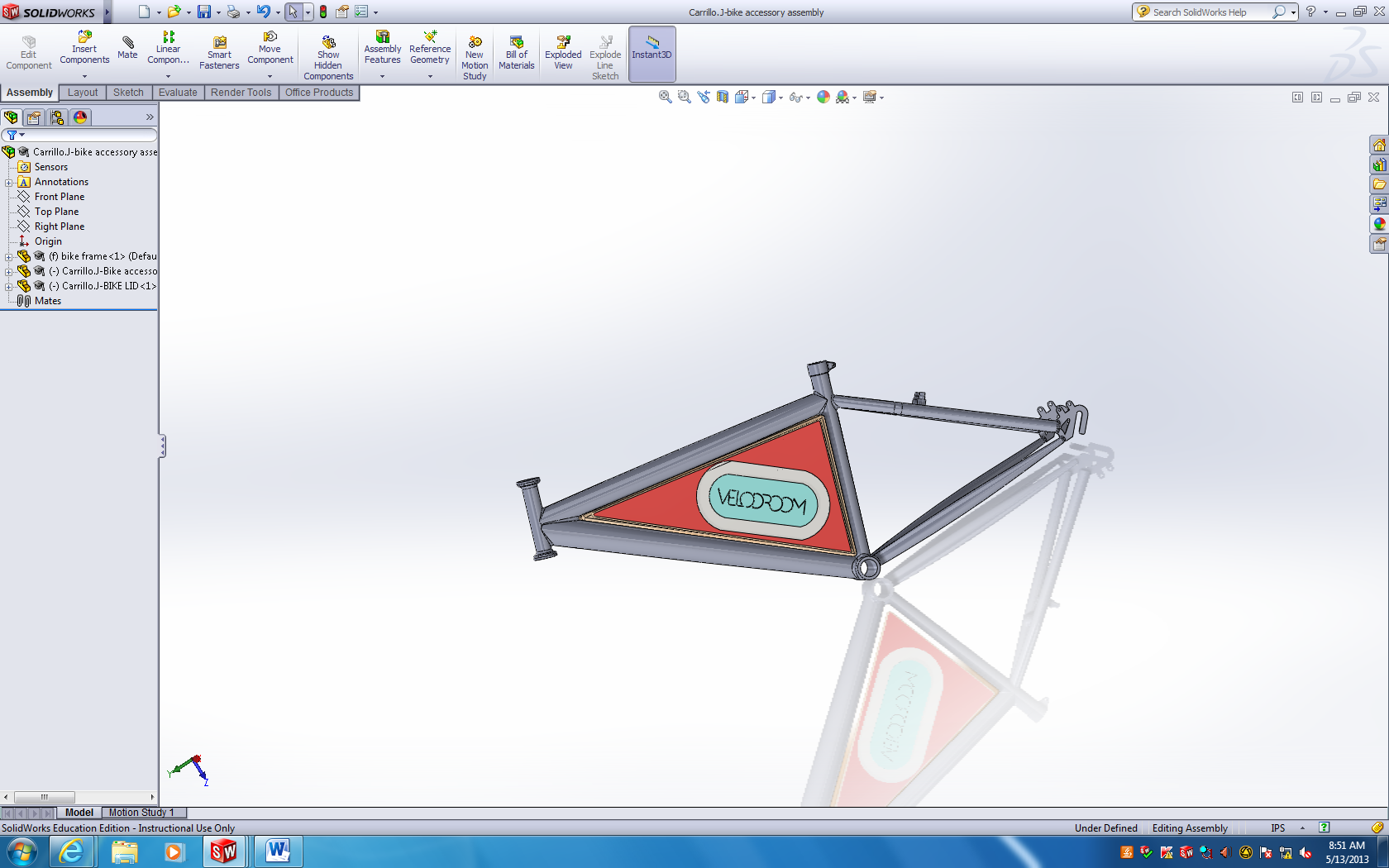Open Reference Geometry tool
Viewport: 1389px width, 868px height.
point(430,49)
